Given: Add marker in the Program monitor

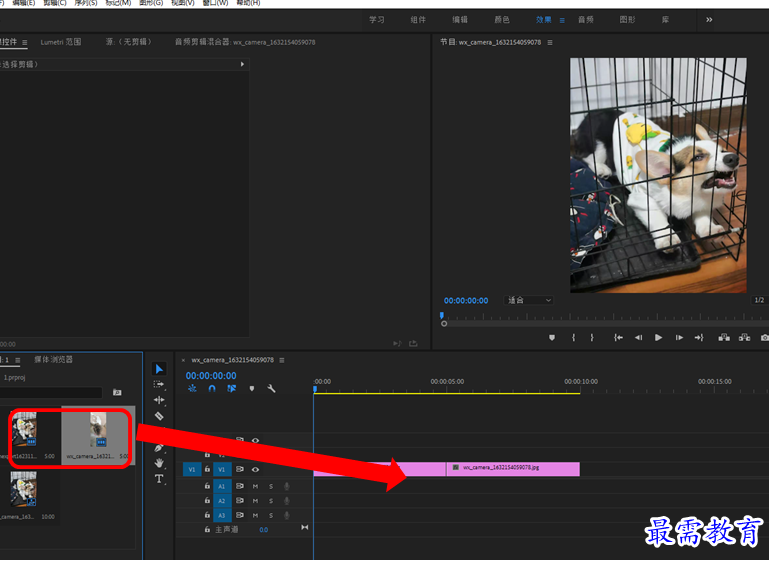Looking at the screenshot, I should click(x=552, y=337).
